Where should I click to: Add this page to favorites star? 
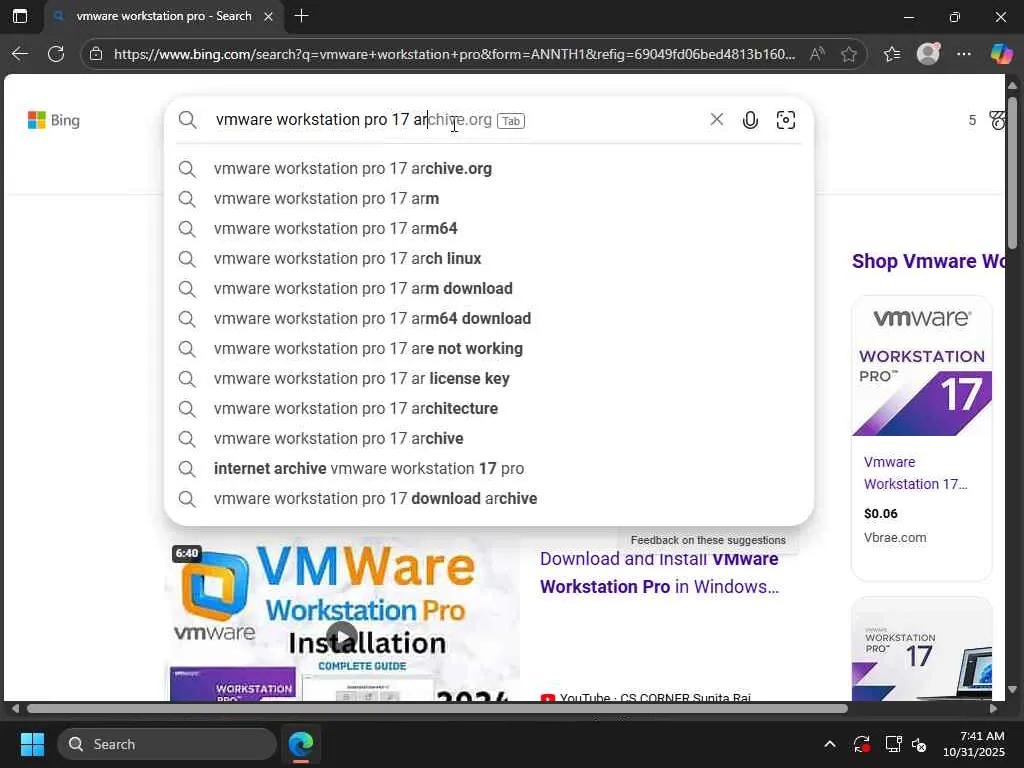click(x=848, y=54)
